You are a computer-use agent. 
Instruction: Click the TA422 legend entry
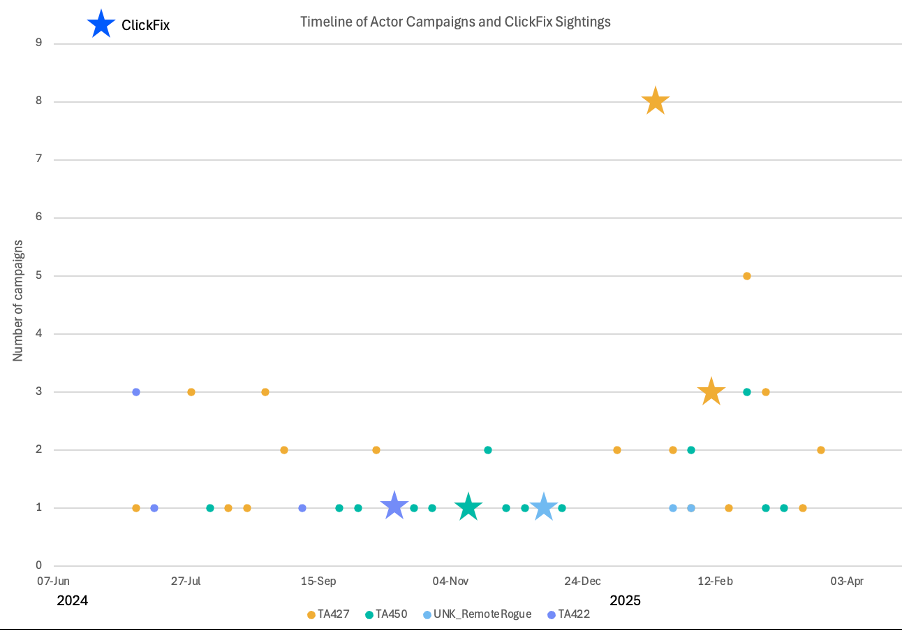pyautogui.click(x=569, y=614)
